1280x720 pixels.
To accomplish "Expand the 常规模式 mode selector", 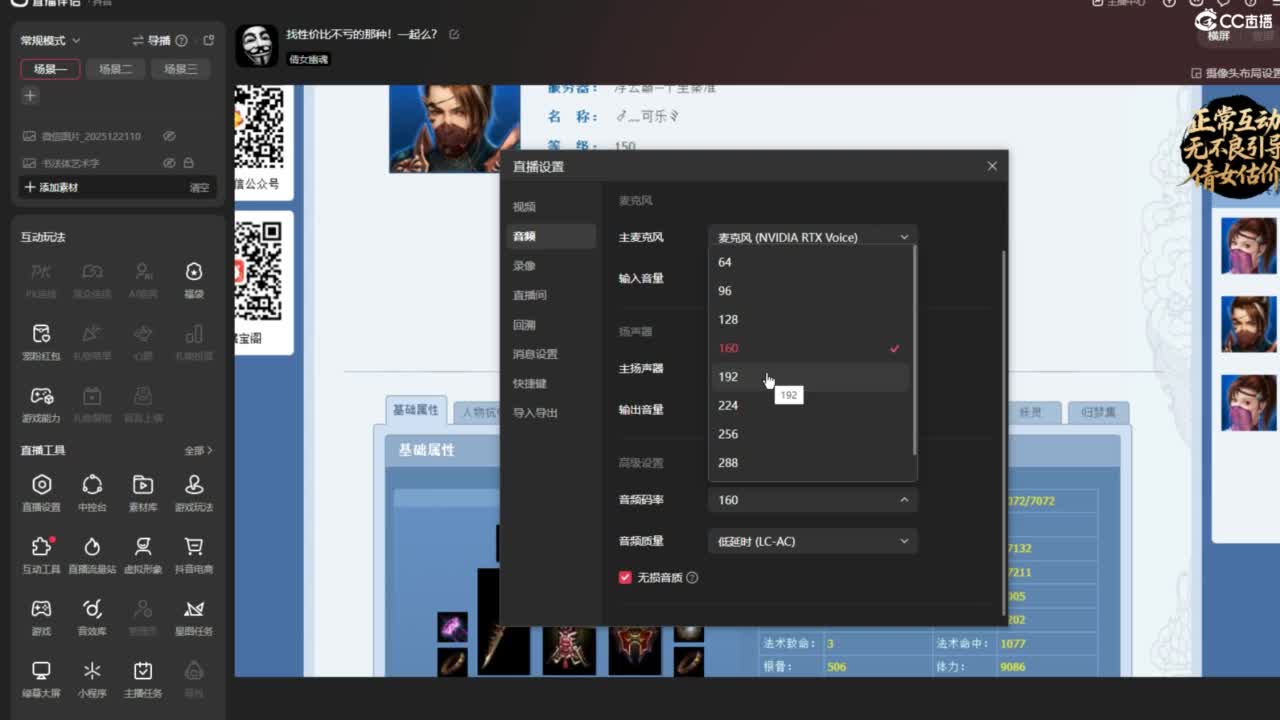I will pyautogui.click(x=50, y=41).
